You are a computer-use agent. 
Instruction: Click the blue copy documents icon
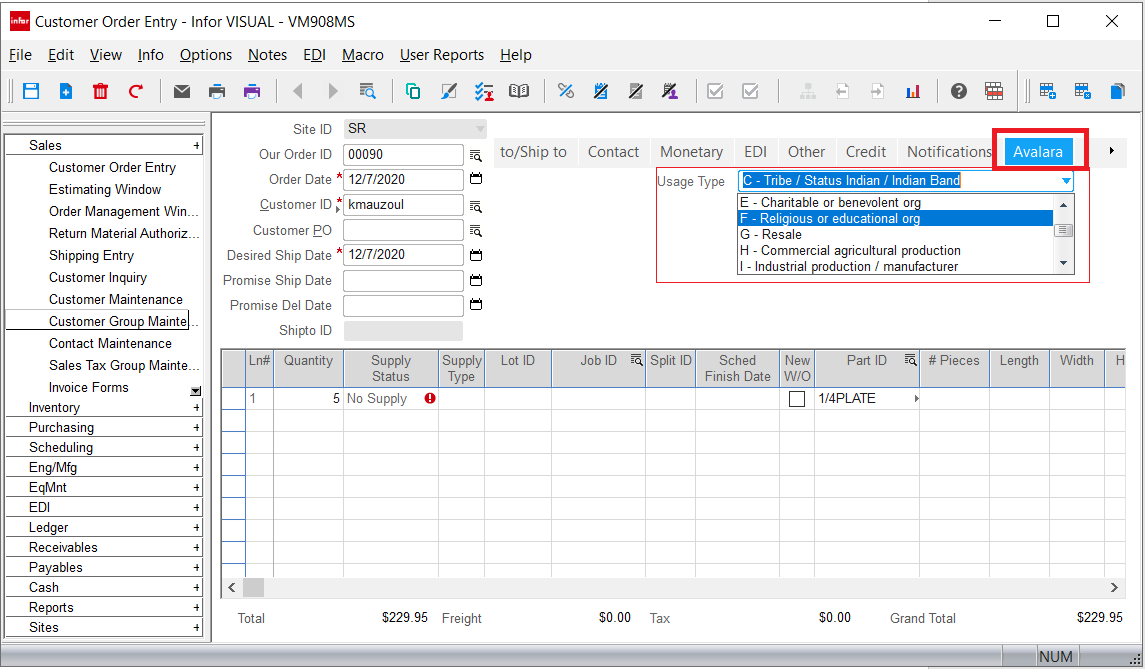click(1117, 91)
